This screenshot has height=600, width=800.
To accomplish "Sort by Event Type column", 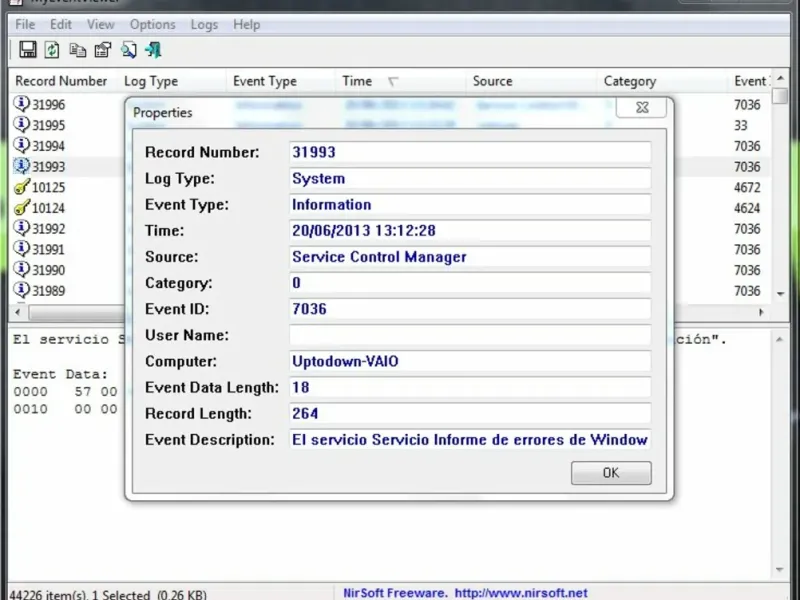I will click(x=281, y=81).
